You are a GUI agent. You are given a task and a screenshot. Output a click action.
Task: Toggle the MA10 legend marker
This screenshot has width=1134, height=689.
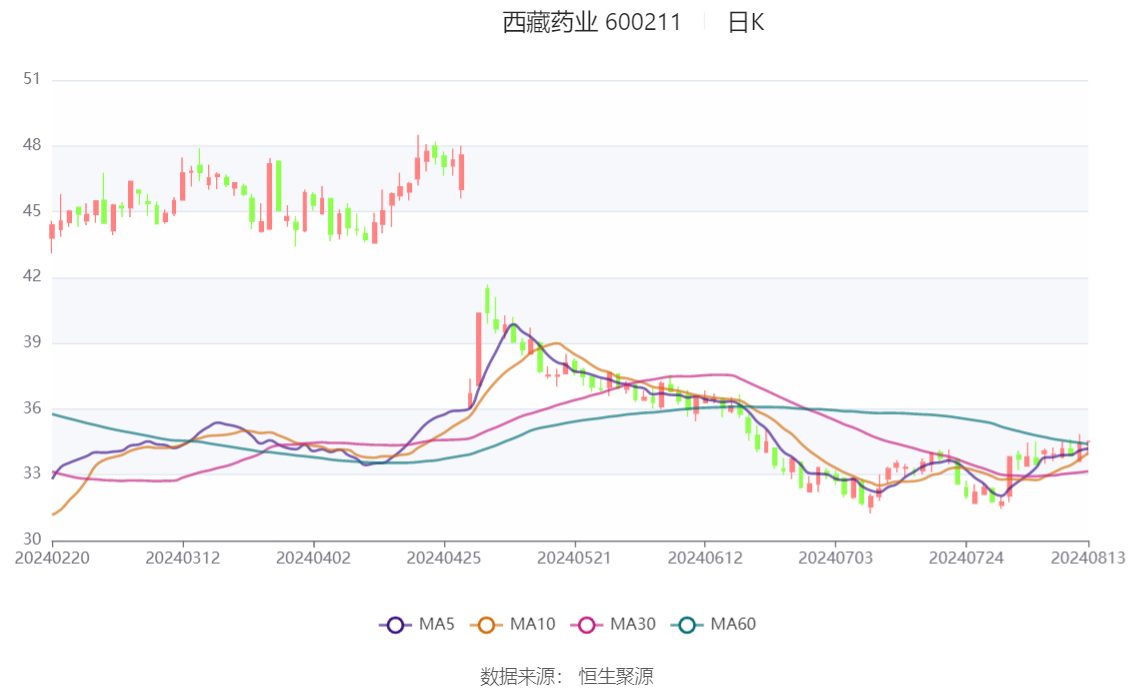tap(486, 625)
